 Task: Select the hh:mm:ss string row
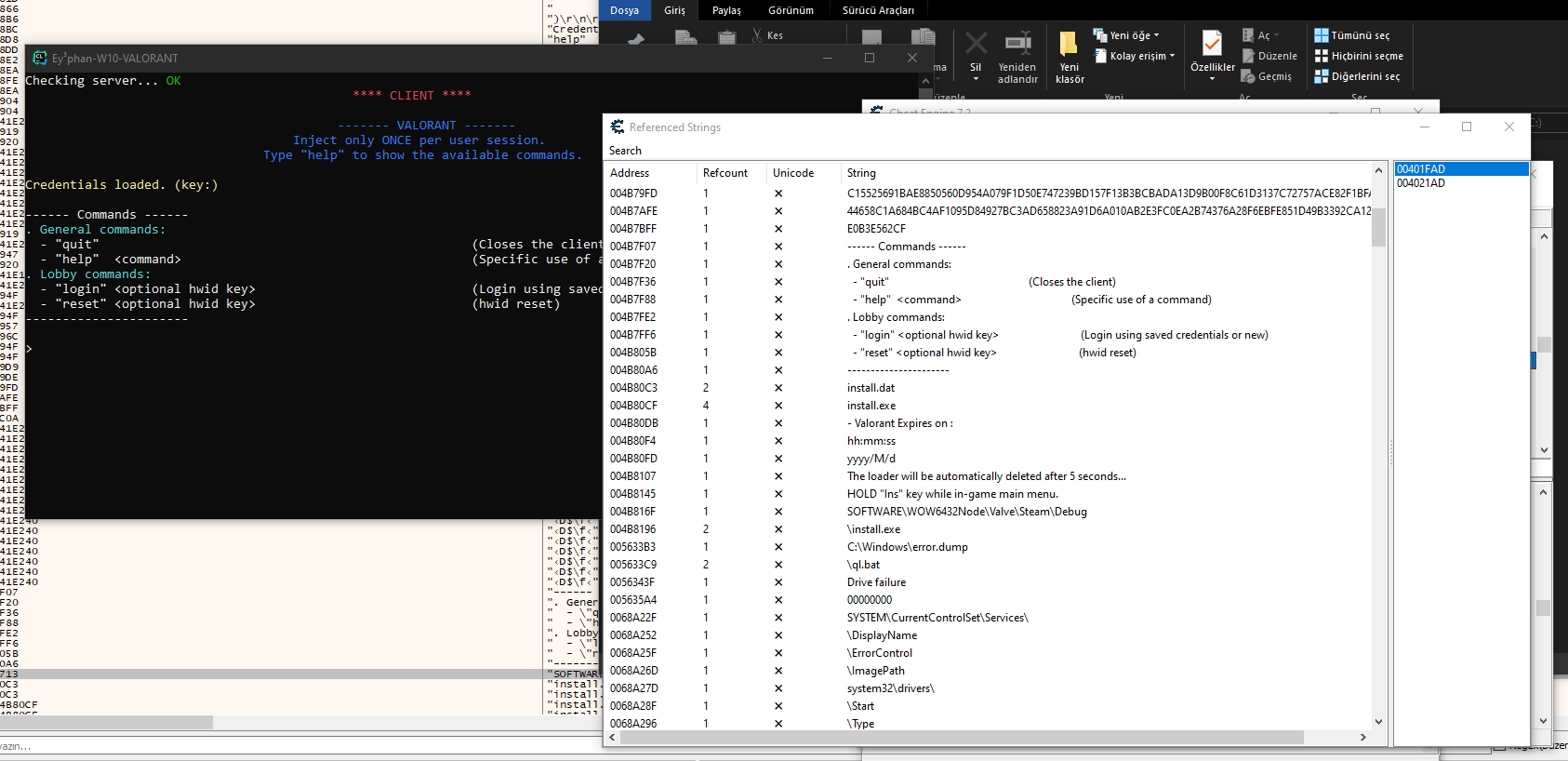click(989, 441)
